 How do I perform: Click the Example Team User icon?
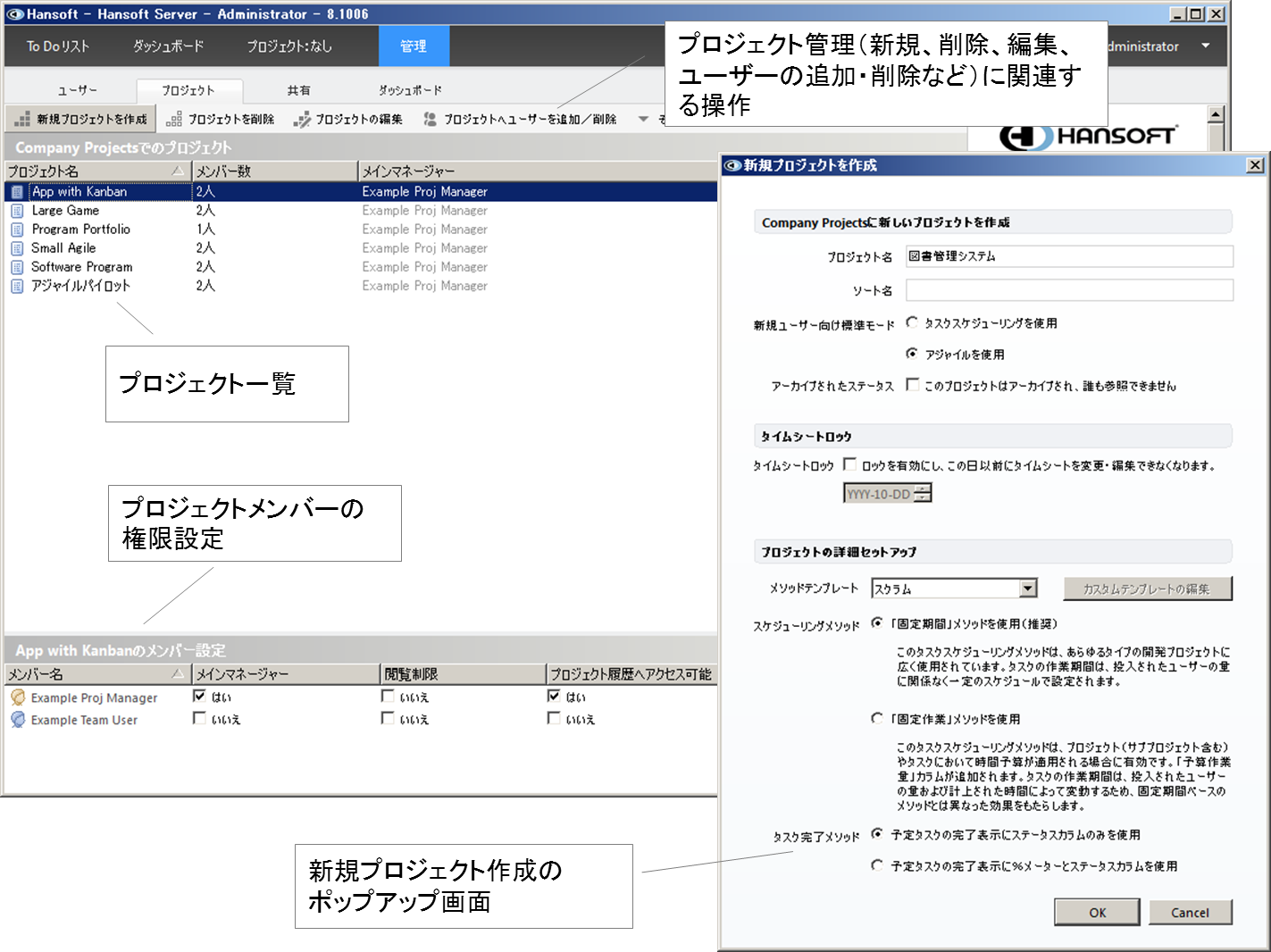click(x=18, y=720)
